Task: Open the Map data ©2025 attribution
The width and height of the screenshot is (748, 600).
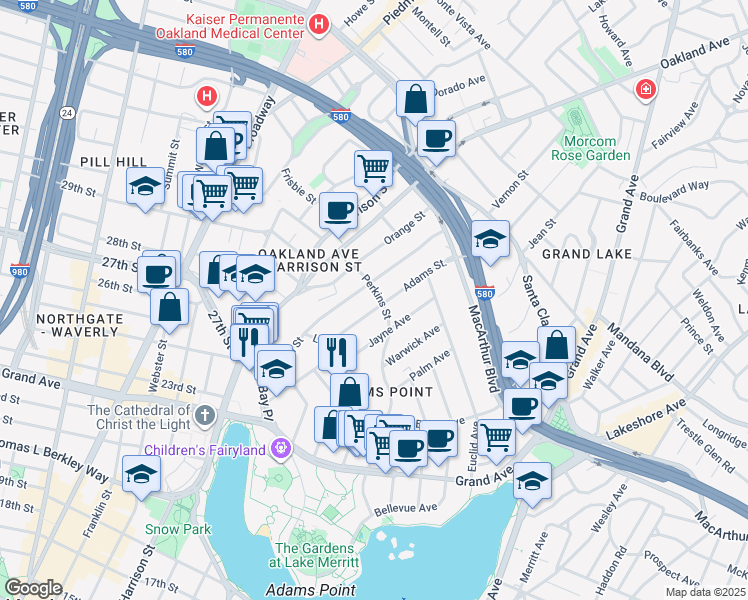Action: tap(706, 593)
